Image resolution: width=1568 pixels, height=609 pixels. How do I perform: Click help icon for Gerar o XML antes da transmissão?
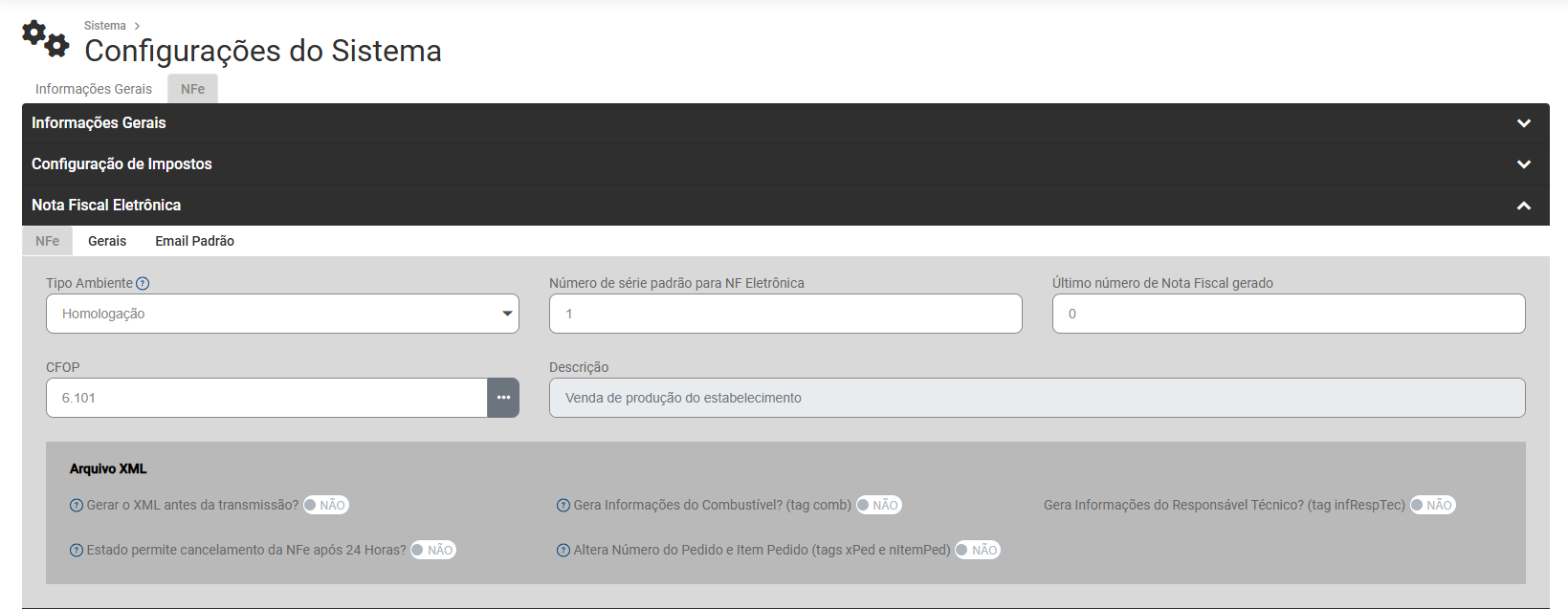pyautogui.click(x=77, y=506)
